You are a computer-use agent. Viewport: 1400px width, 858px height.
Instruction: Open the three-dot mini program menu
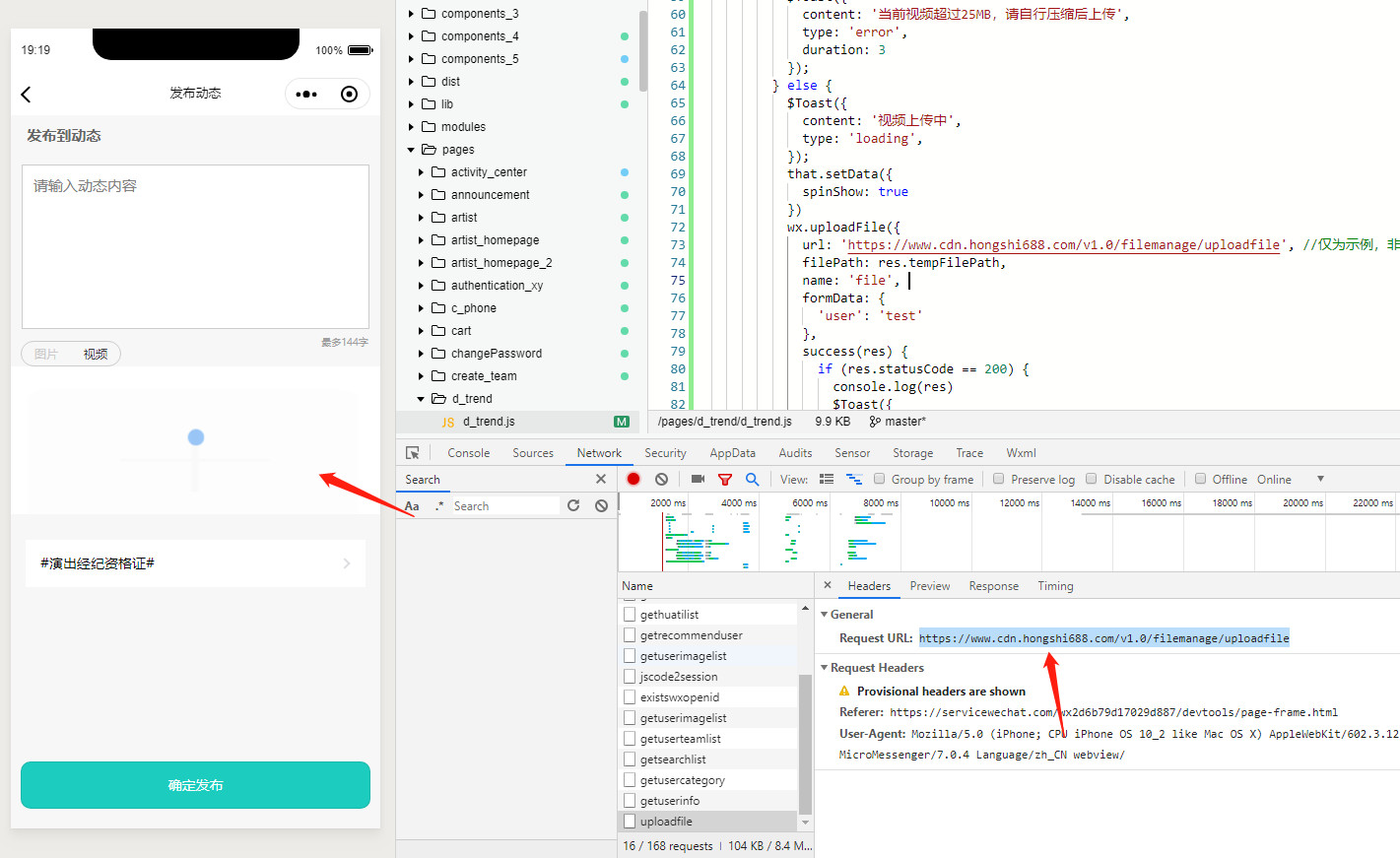point(306,95)
